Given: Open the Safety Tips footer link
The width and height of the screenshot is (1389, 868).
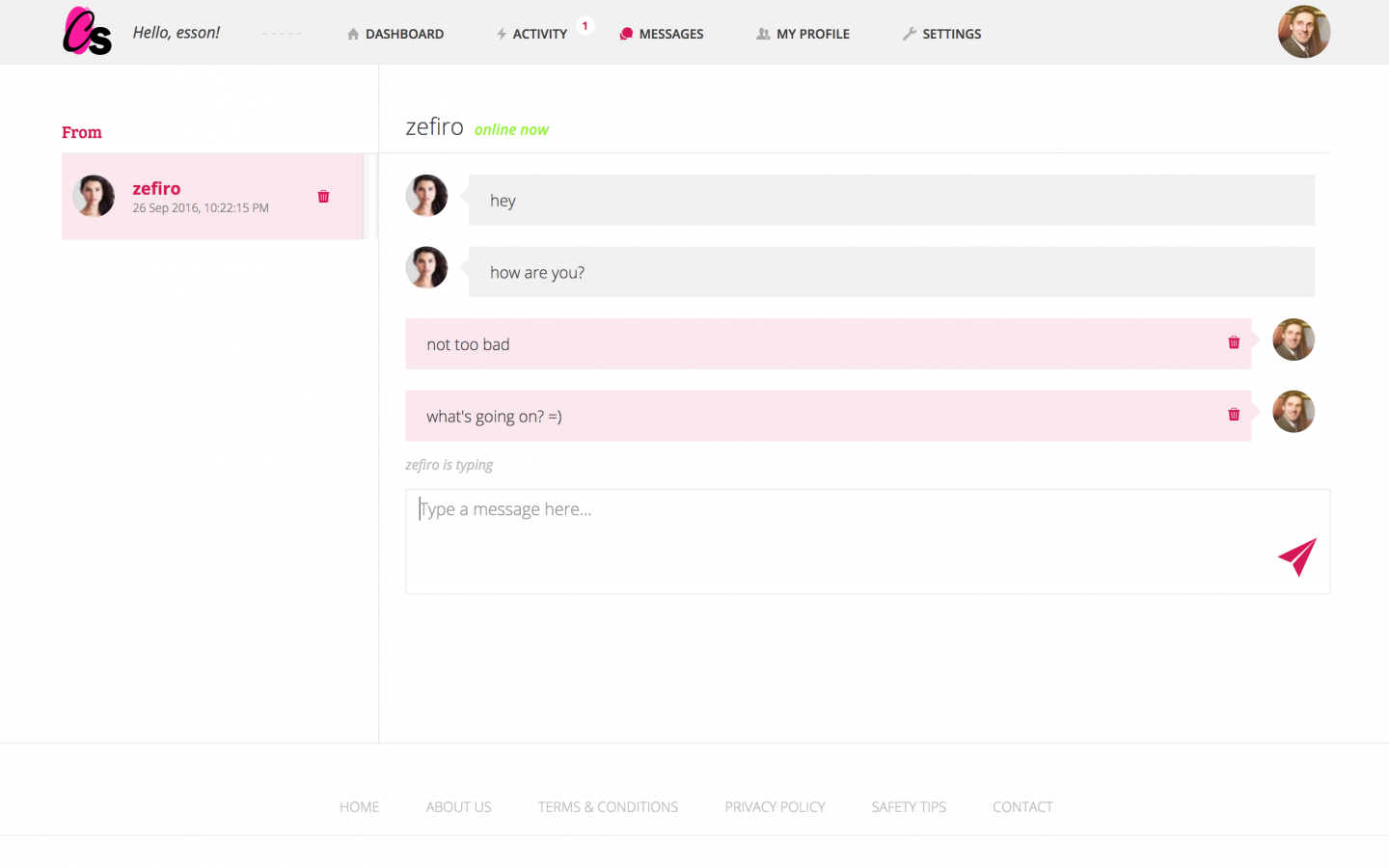Looking at the screenshot, I should coord(909,807).
